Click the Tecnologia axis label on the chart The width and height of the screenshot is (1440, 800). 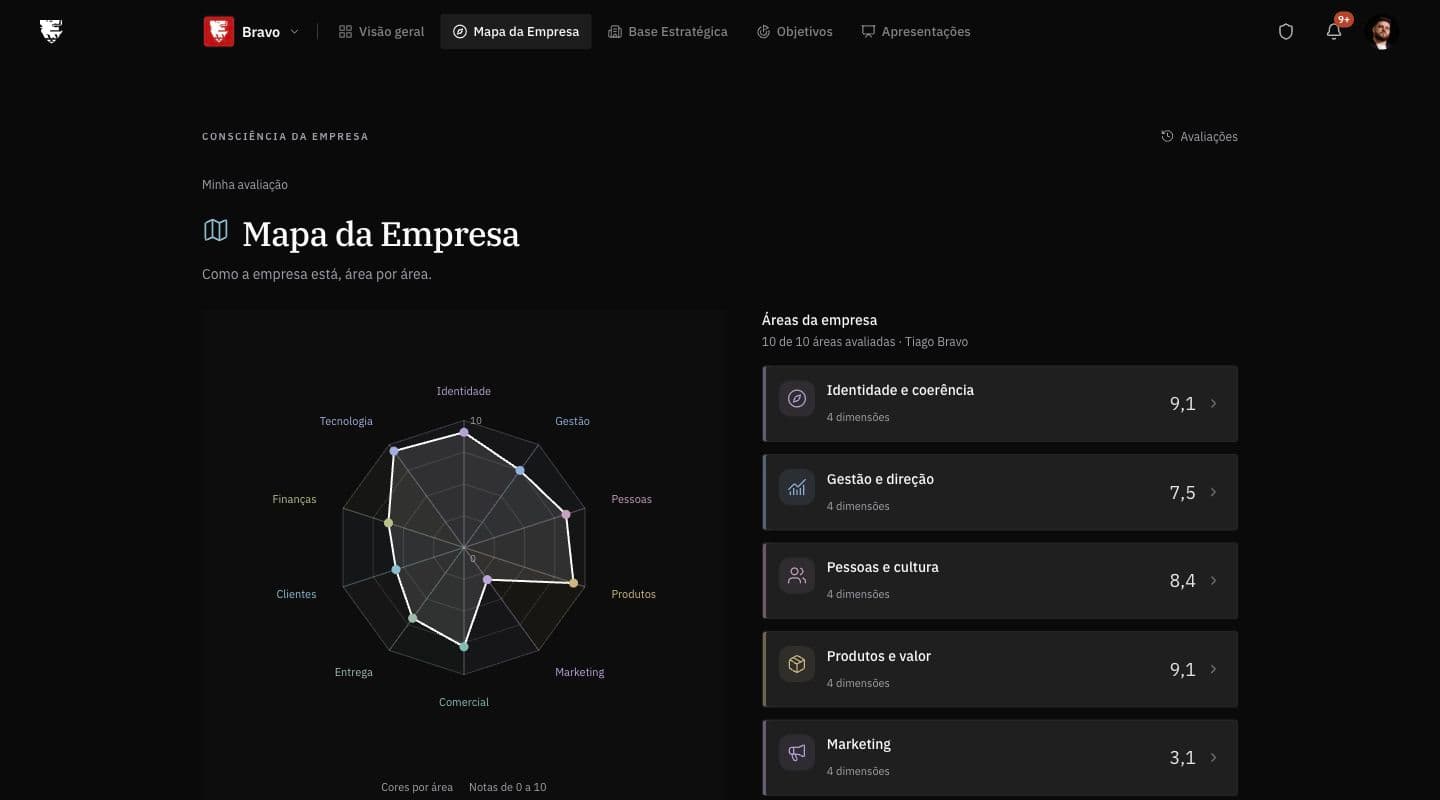click(x=346, y=421)
